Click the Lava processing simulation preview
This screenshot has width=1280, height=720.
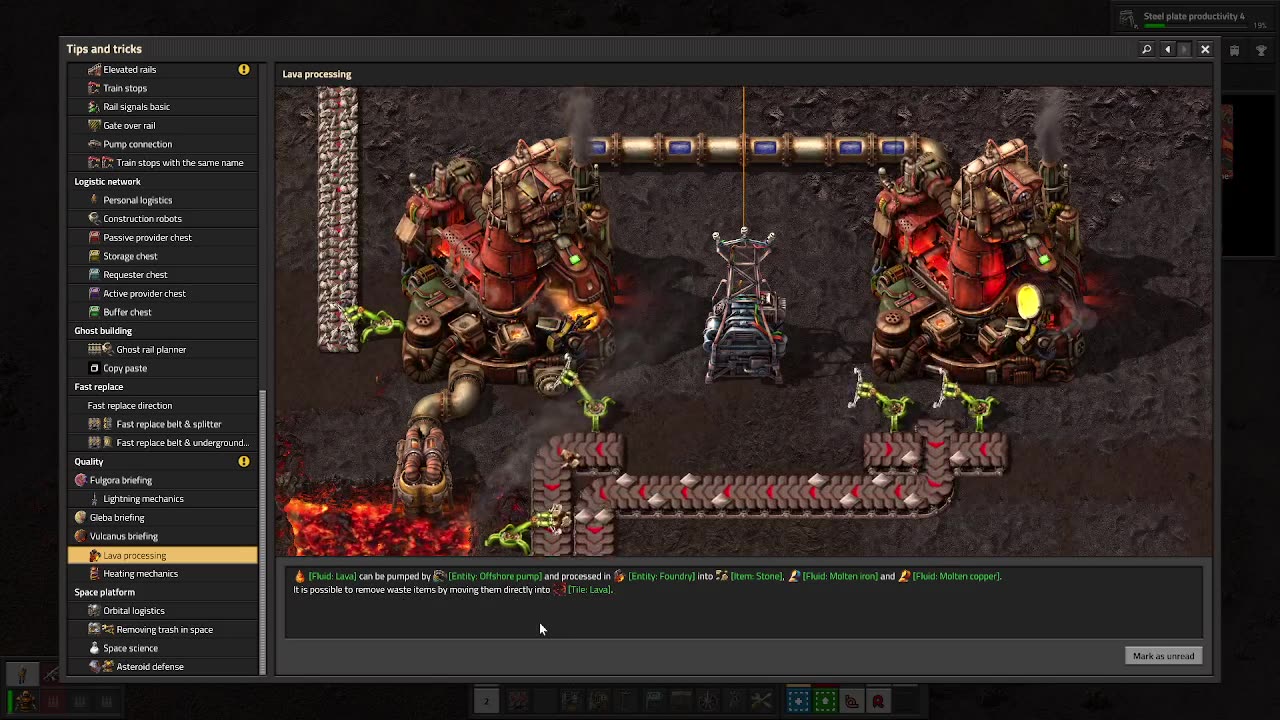[x=743, y=321]
